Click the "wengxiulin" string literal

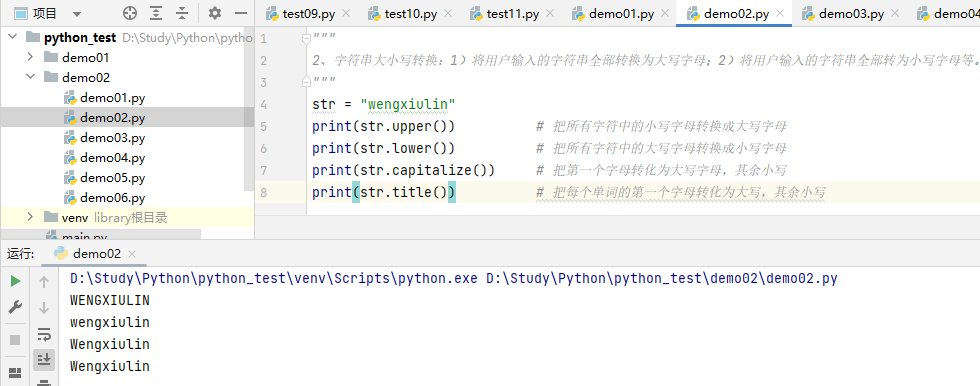coord(408,104)
